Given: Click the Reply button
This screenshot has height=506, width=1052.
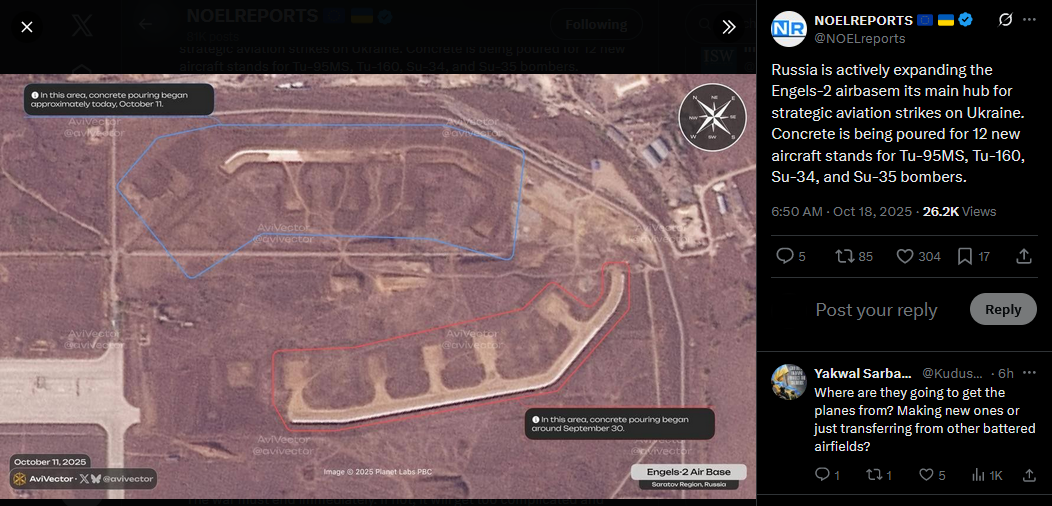Looking at the screenshot, I should 1003,309.
